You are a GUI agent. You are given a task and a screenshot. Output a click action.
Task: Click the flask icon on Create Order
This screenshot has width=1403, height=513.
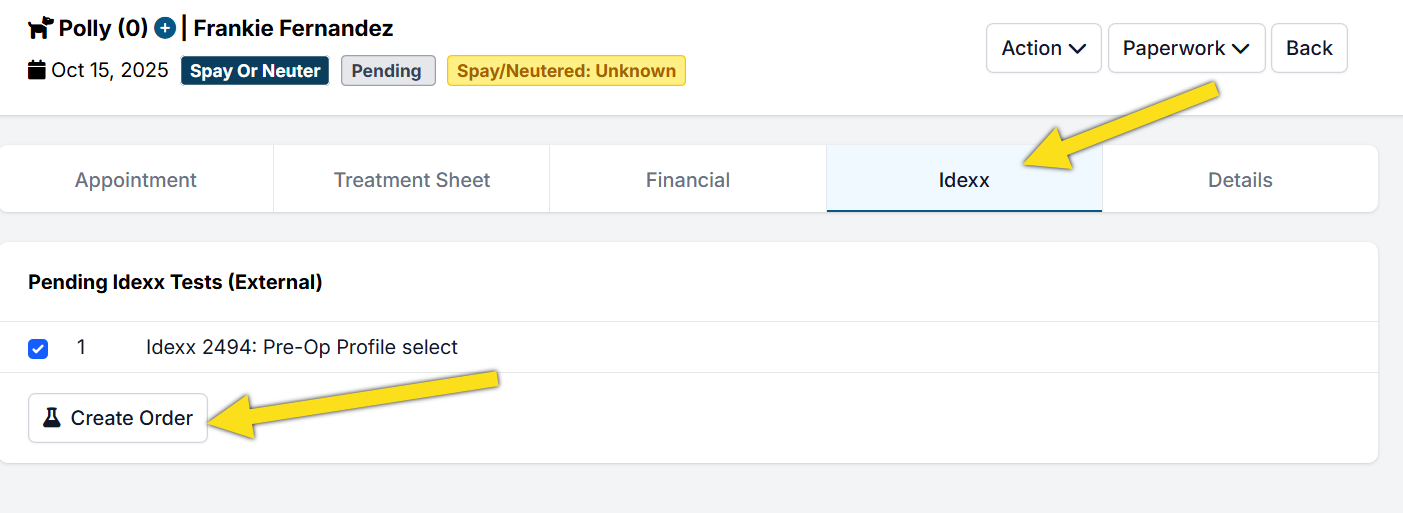point(52,418)
